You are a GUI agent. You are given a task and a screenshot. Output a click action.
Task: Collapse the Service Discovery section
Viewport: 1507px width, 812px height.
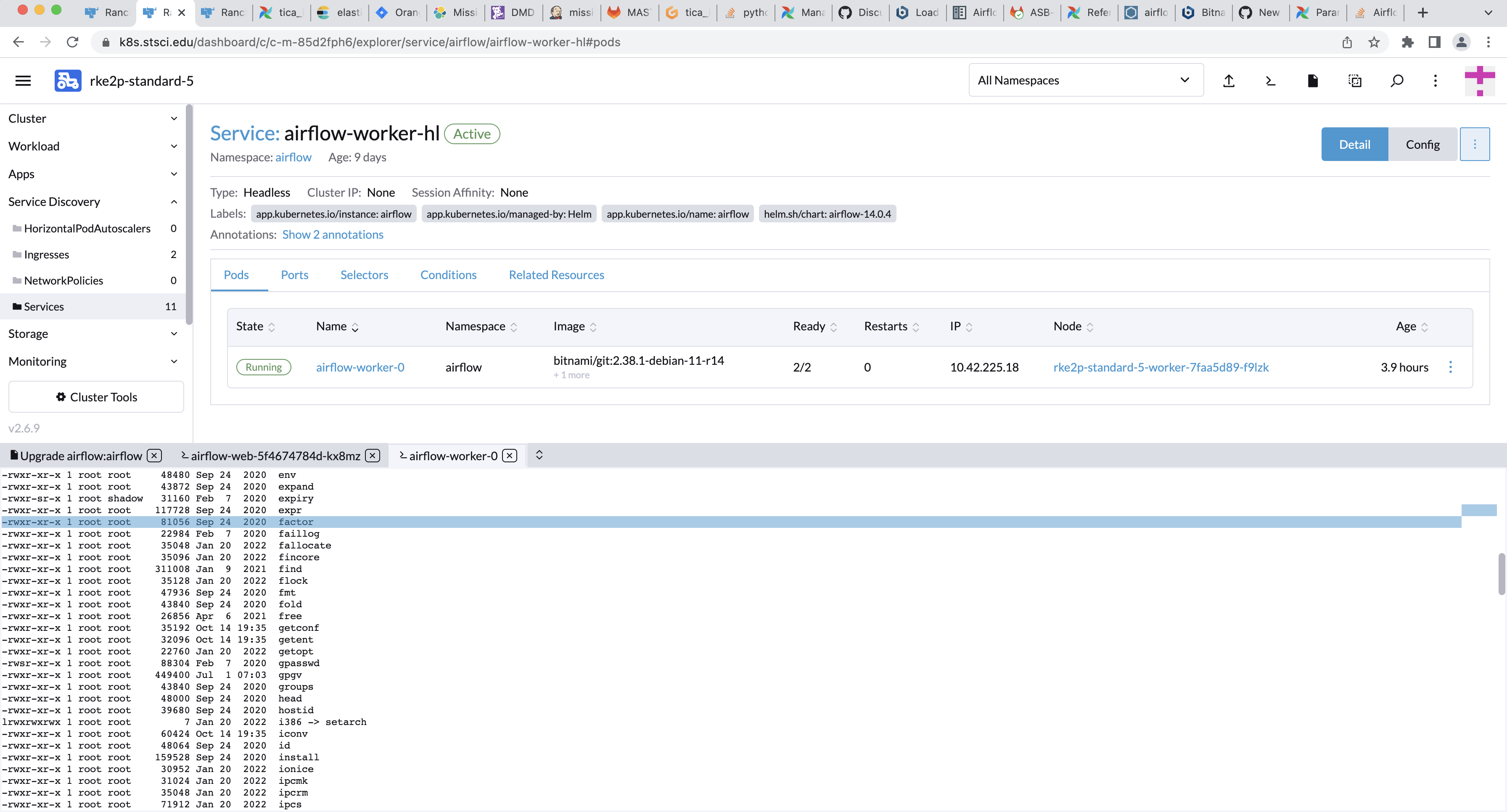pyautogui.click(x=173, y=202)
